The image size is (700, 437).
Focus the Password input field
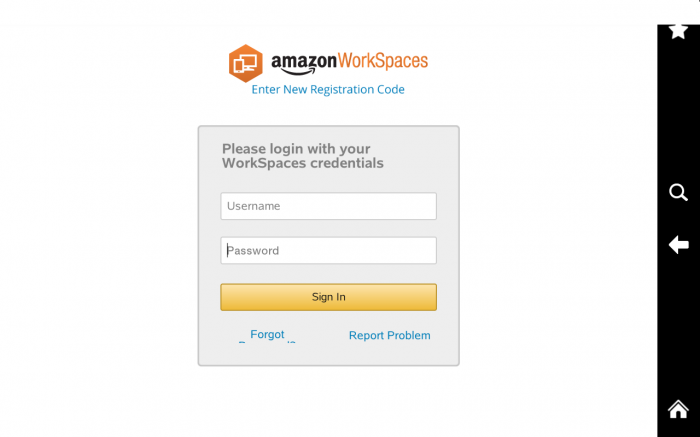tap(329, 250)
